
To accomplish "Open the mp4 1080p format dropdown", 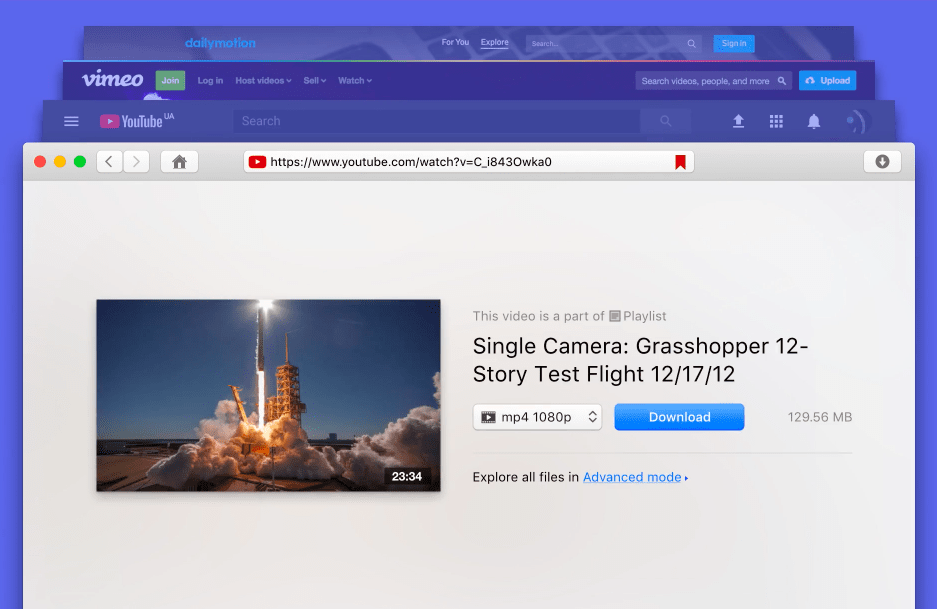I will point(538,417).
